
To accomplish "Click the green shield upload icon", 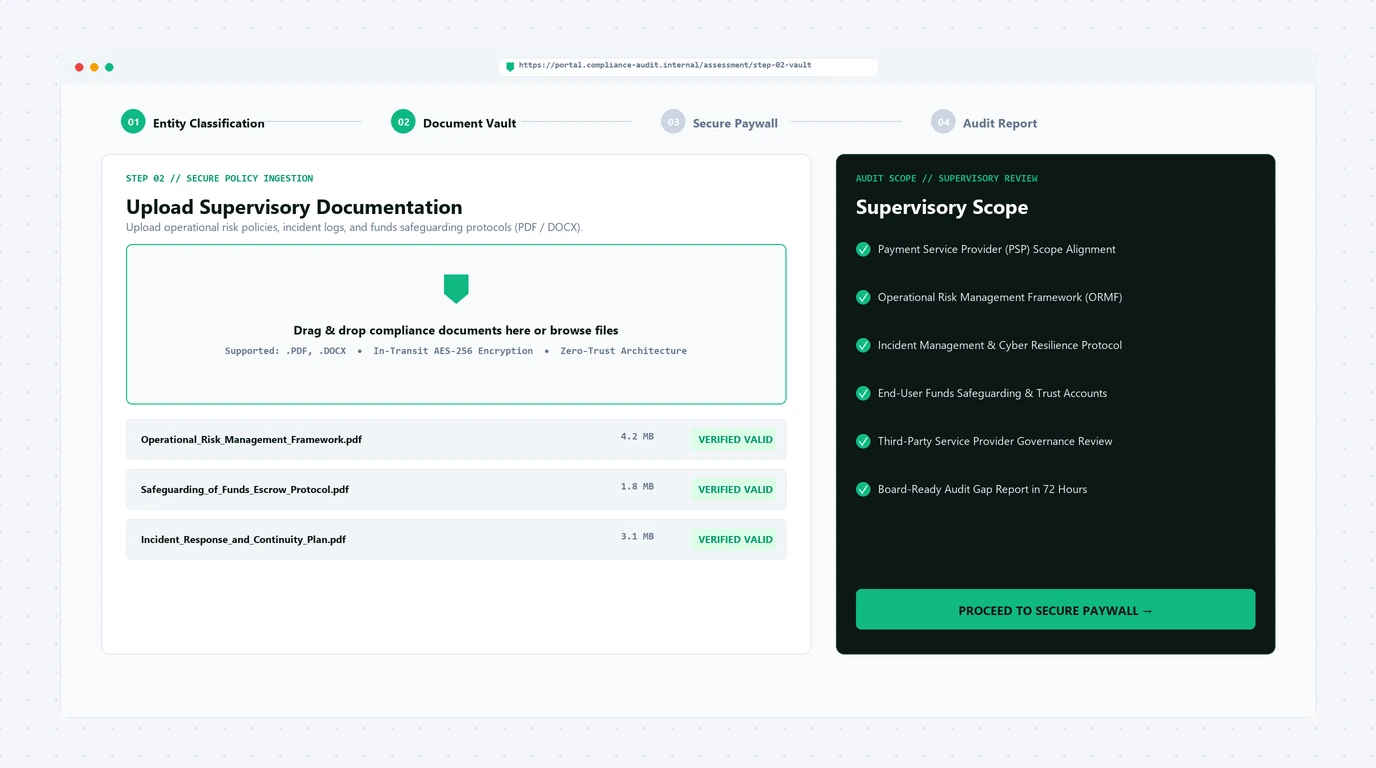I will (x=456, y=288).
